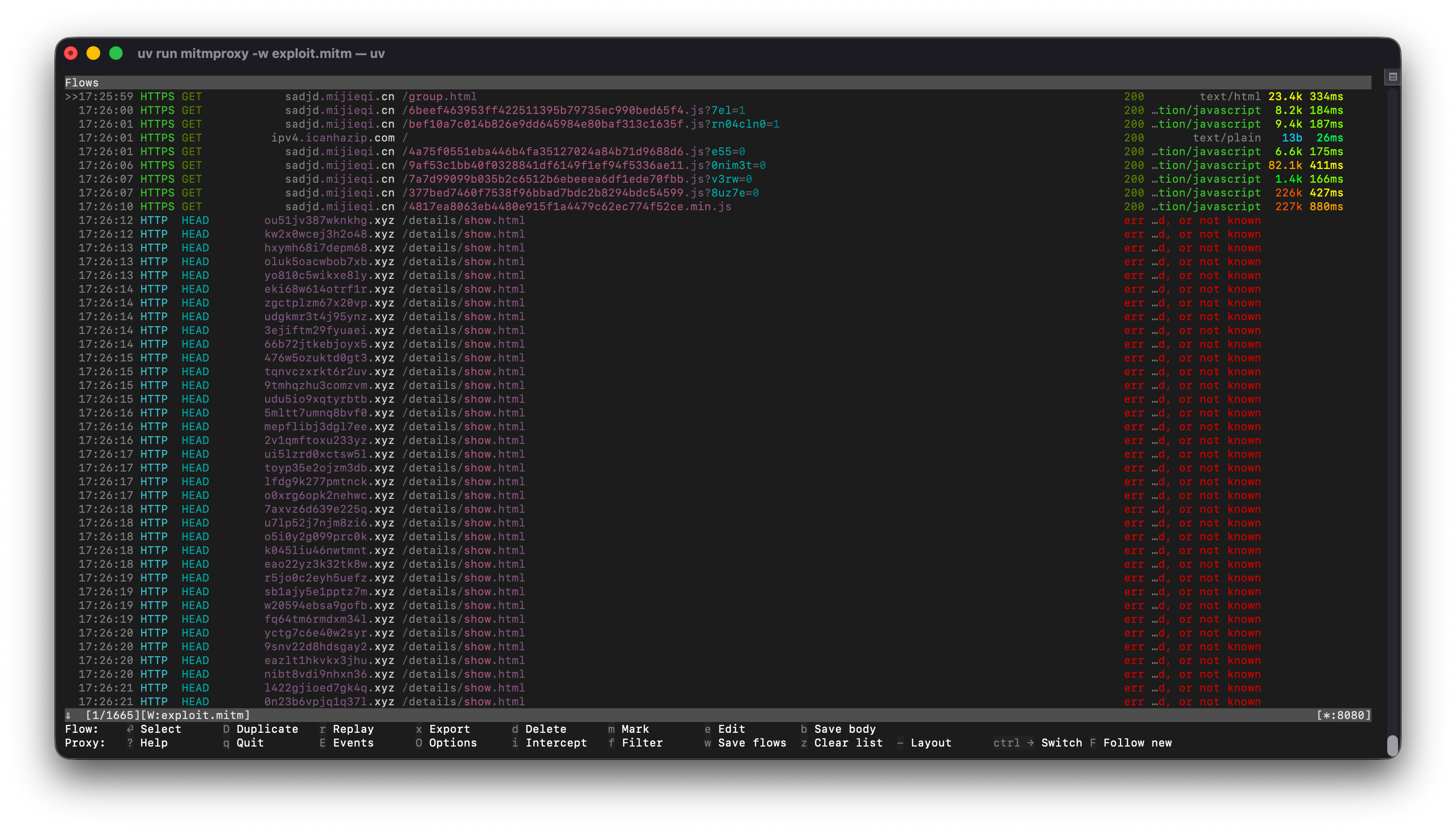Click the terminal pane toggle icon at top right
This screenshot has width=1456, height=832.
click(x=1393, y=77)
